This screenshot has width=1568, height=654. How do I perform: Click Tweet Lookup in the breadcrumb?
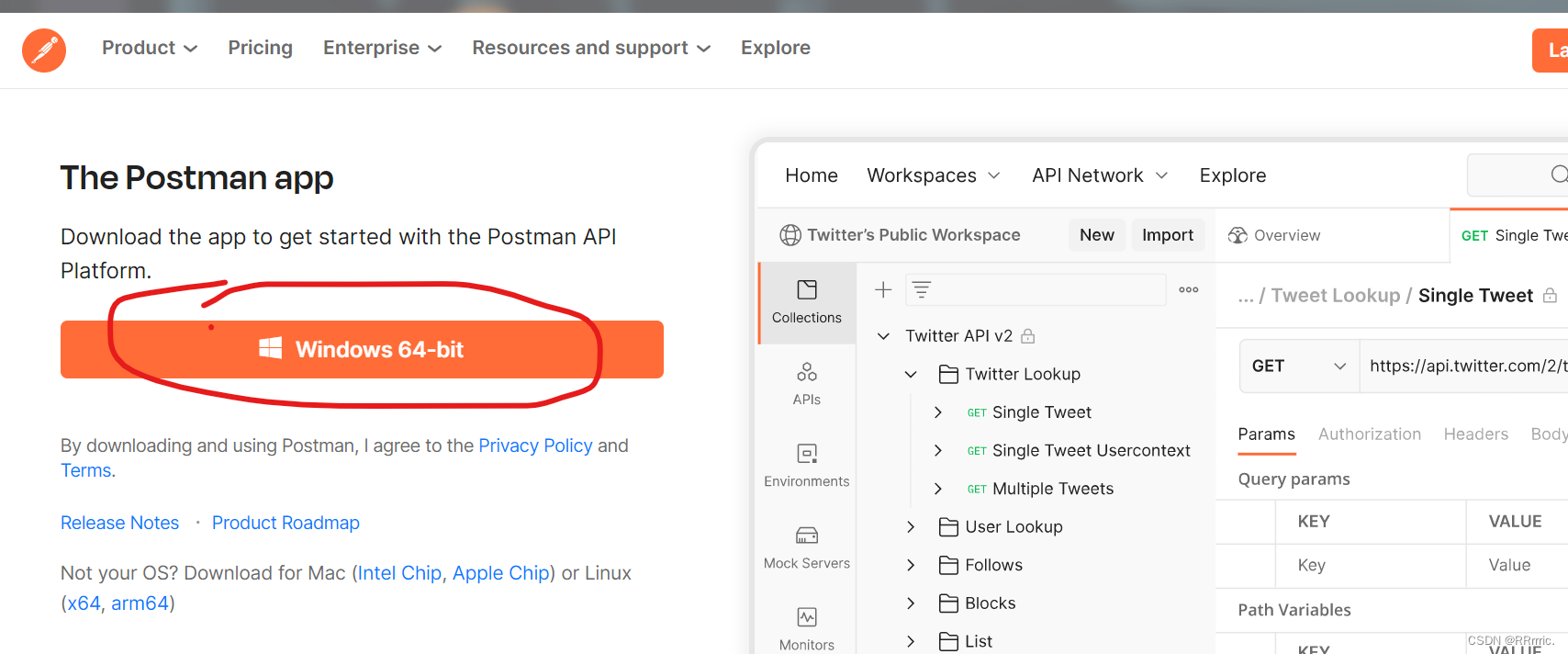click(x=1336, y=296)
